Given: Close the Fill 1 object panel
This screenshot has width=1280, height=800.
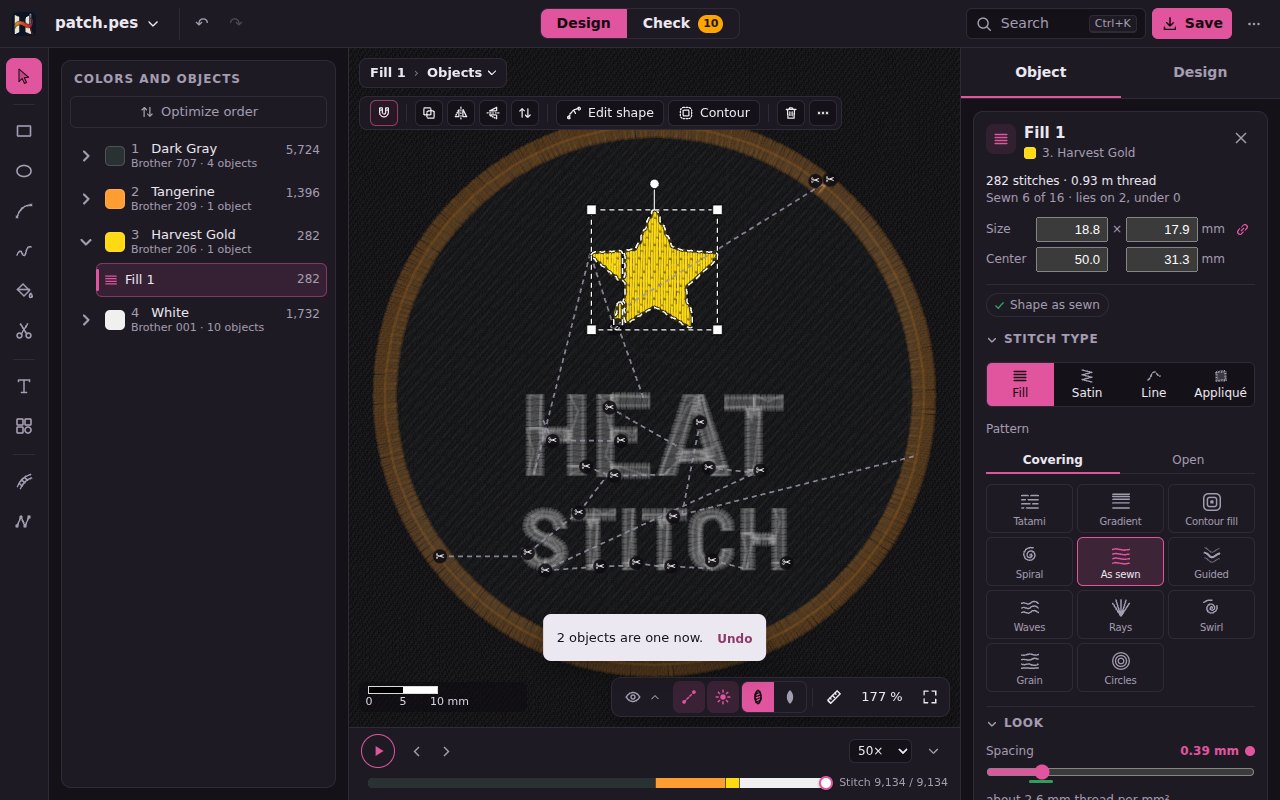Looking at the screenshot, I should point(1241,138).
